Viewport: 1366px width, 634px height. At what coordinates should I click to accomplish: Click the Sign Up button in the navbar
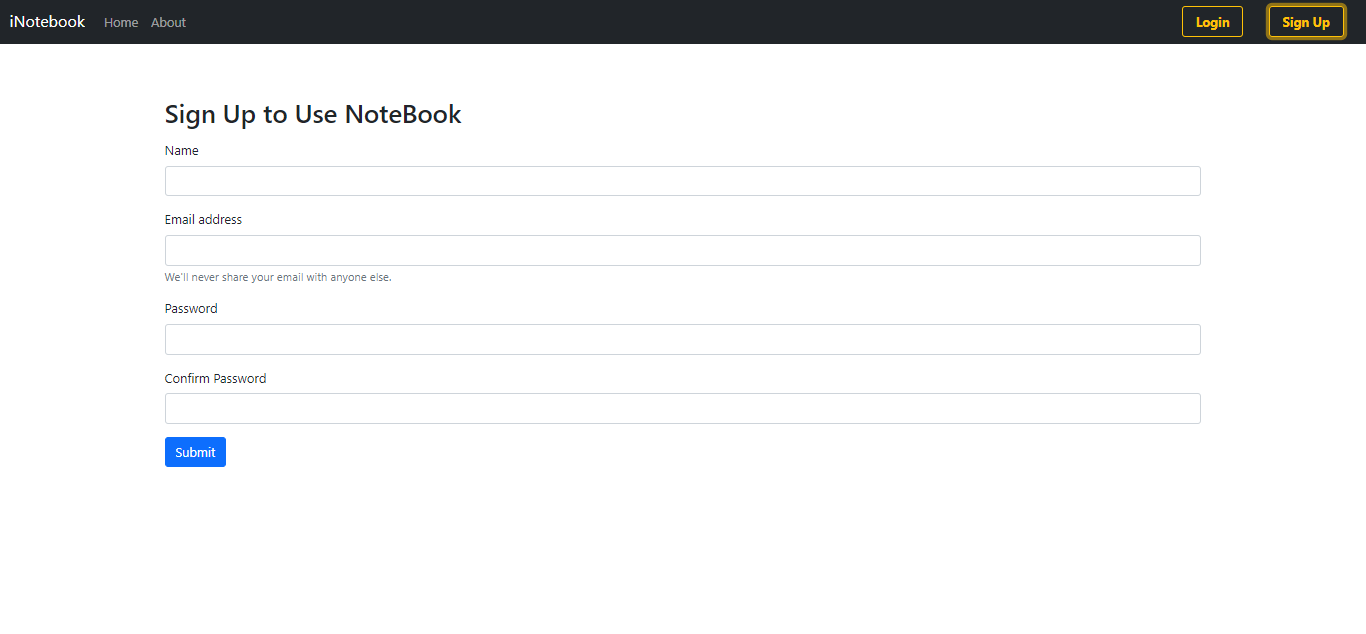pyautogui.click(x=1306, y=21)
